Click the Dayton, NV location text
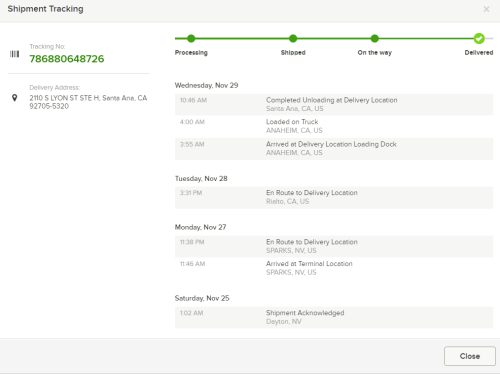The height and width of the screenshot is (374, 500). (x=284, y=322)
